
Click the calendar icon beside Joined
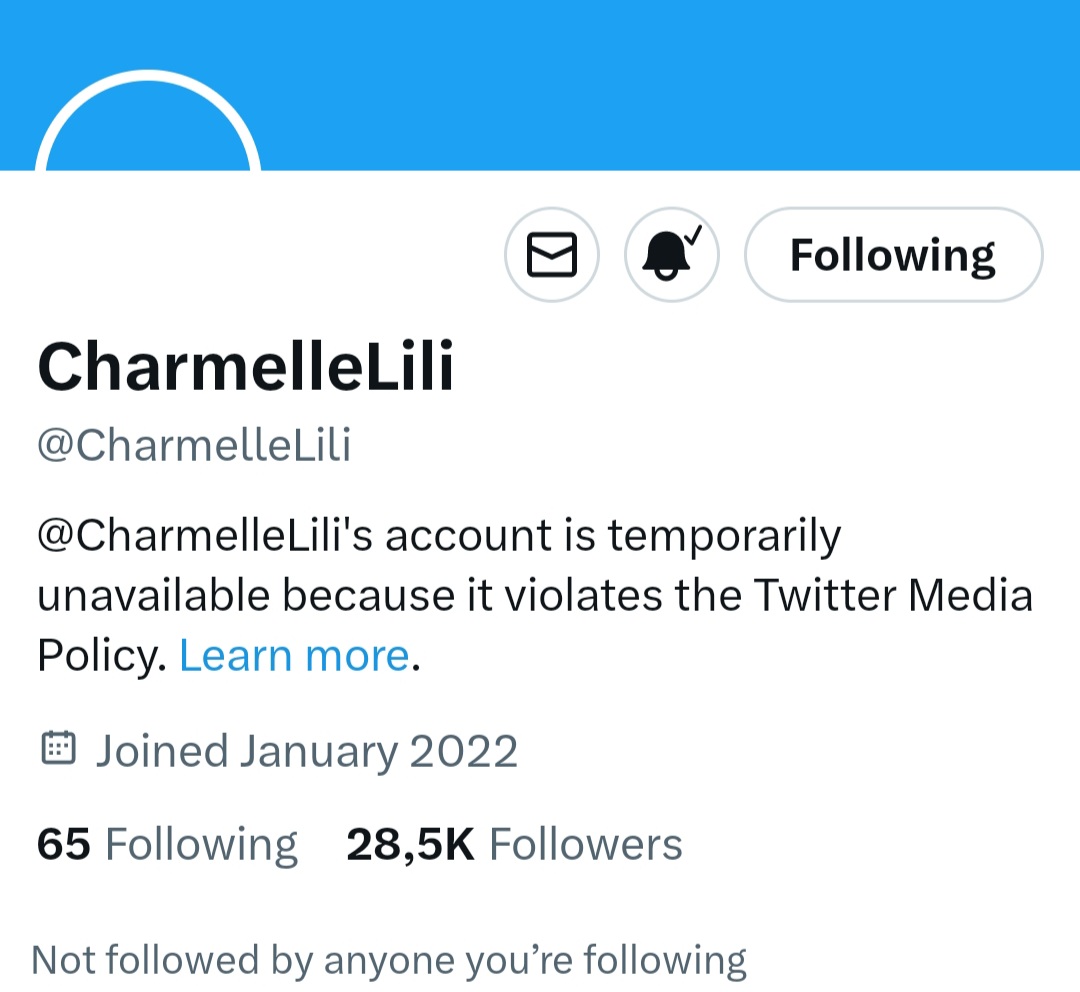pos(59,748)
